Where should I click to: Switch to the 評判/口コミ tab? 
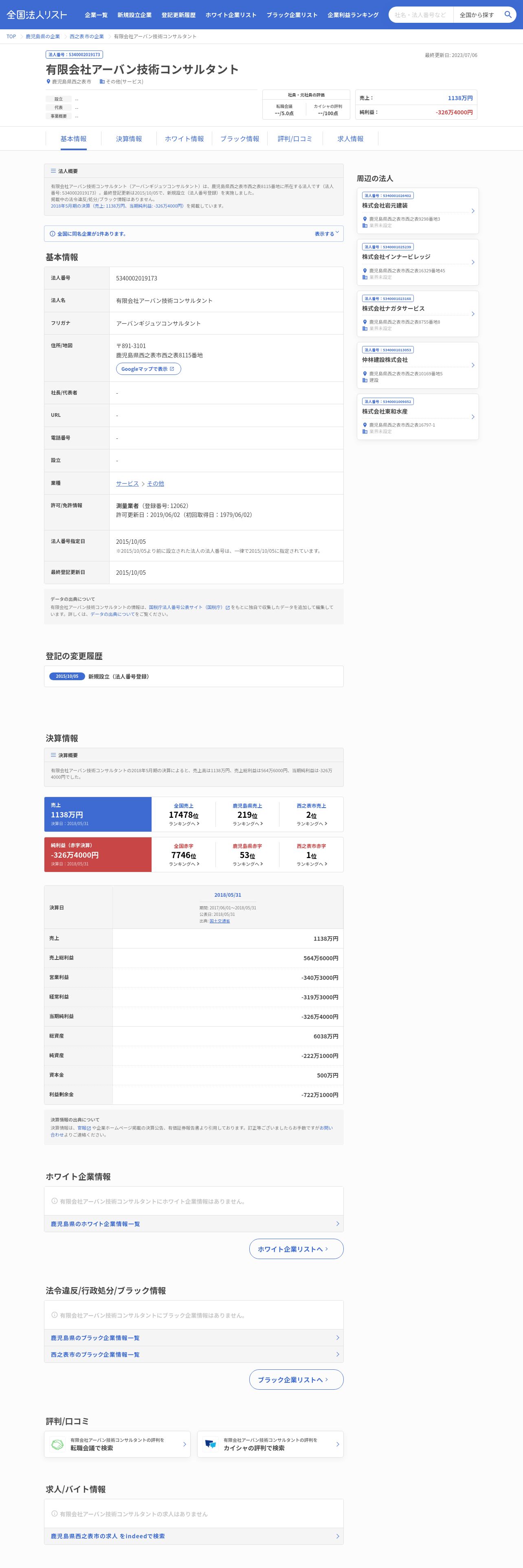point(295,139)
